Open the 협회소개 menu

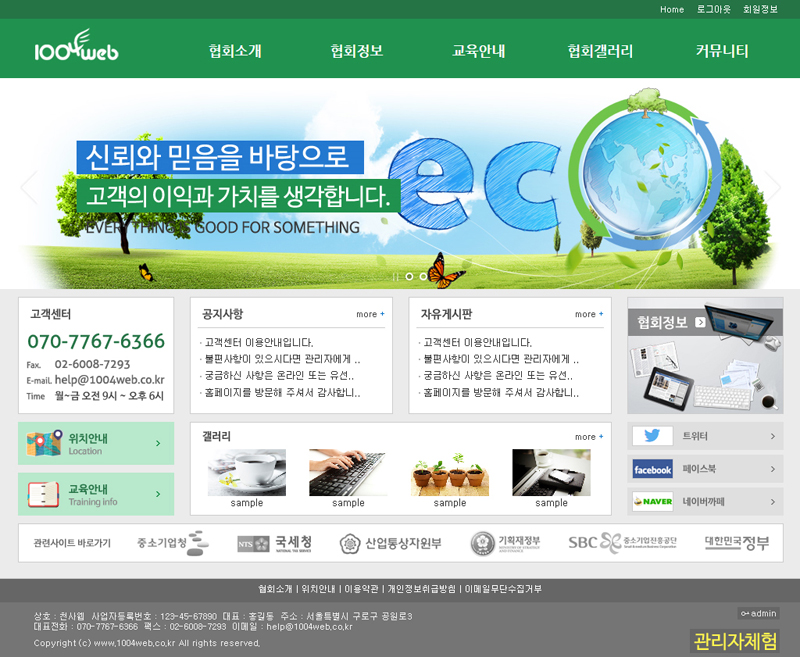235,51
